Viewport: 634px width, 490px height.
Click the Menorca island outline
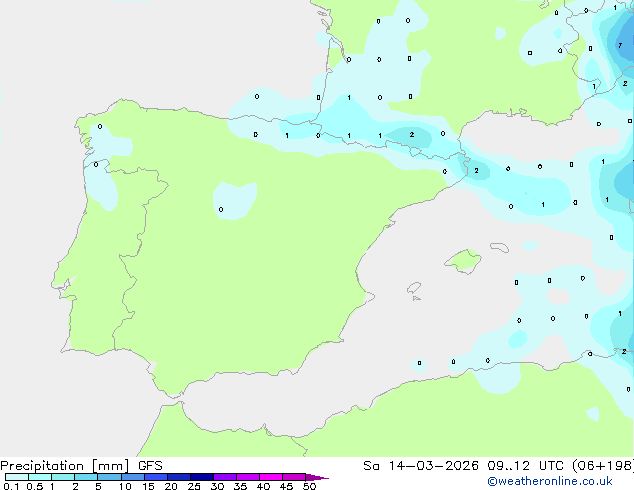pyautogui.click(x=500, y=247)
